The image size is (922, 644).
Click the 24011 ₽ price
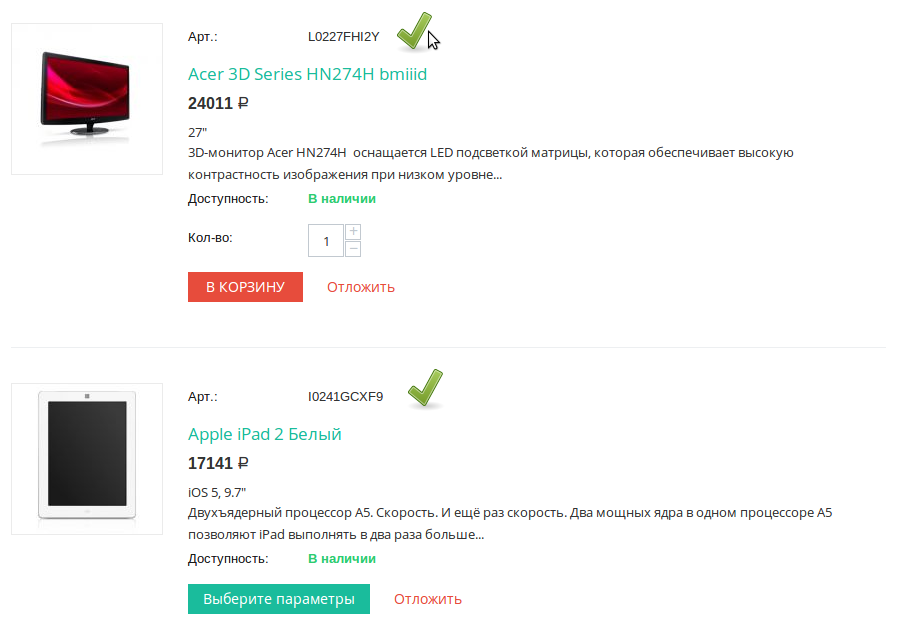pos(218,103)
